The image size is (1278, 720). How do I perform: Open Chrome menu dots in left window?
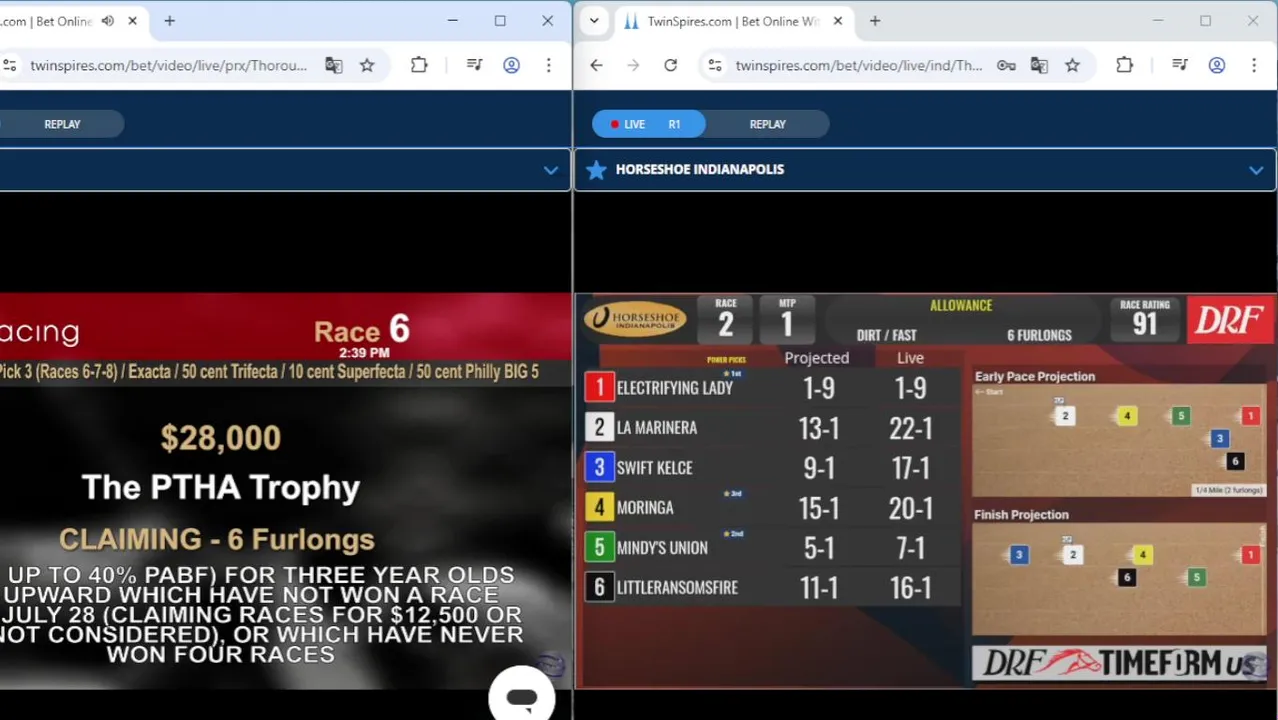548,66
